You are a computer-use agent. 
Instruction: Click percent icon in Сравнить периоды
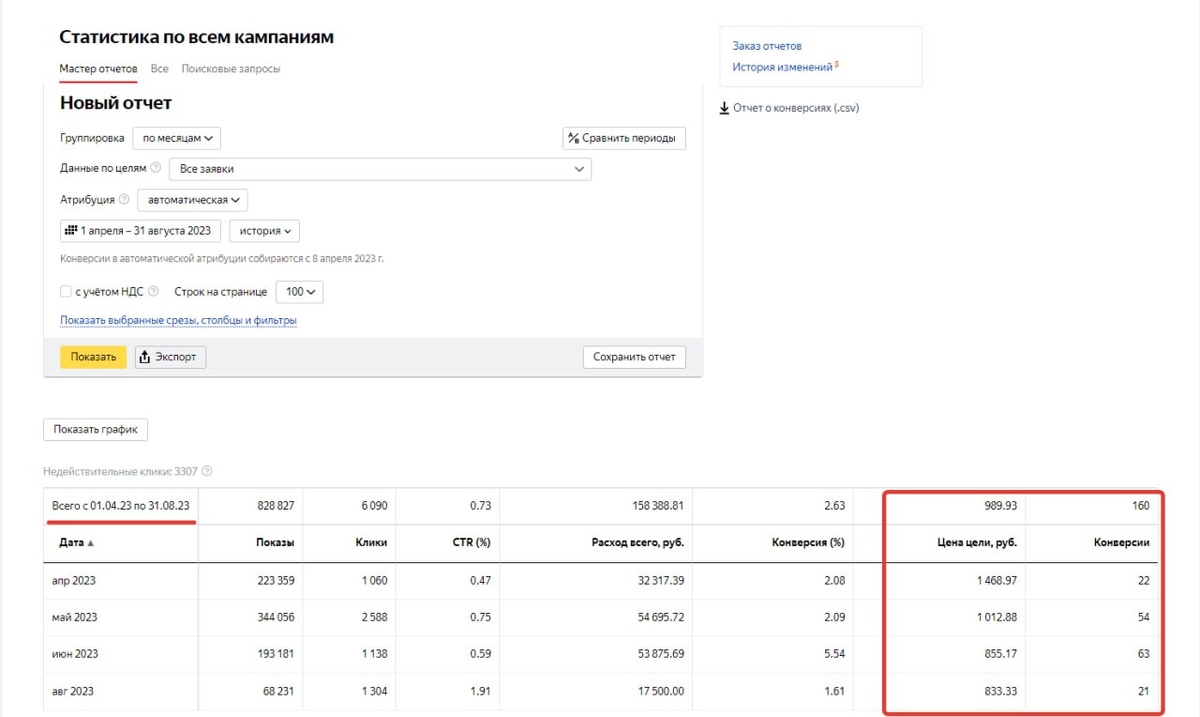574,138
